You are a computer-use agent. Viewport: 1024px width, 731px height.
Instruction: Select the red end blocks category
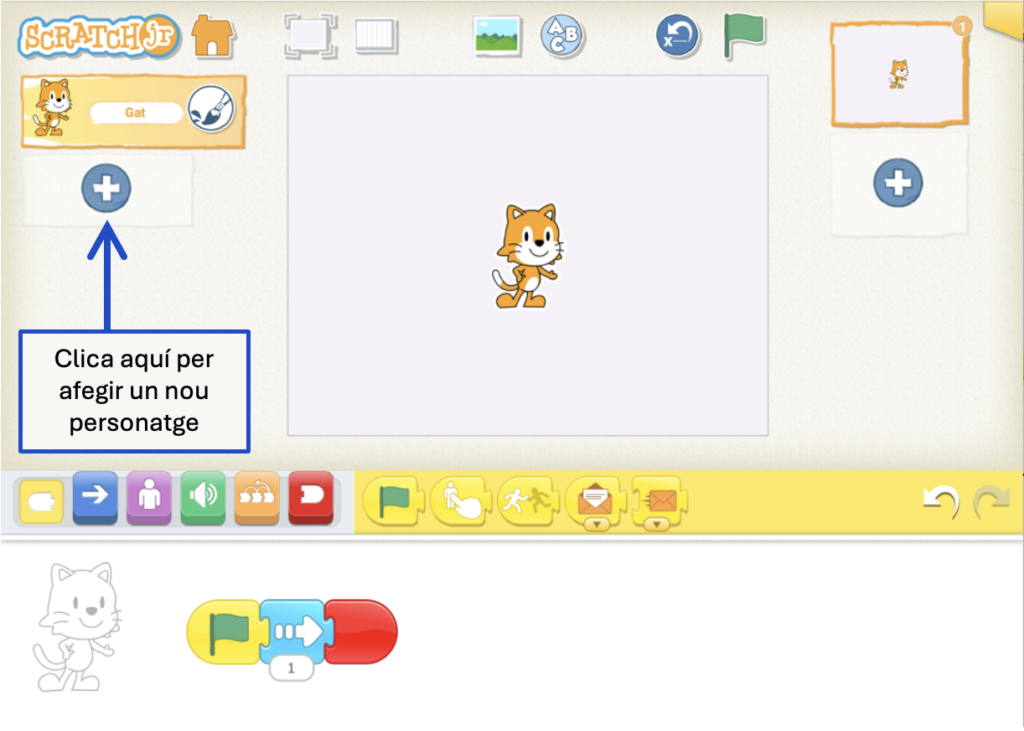(311, 497)
